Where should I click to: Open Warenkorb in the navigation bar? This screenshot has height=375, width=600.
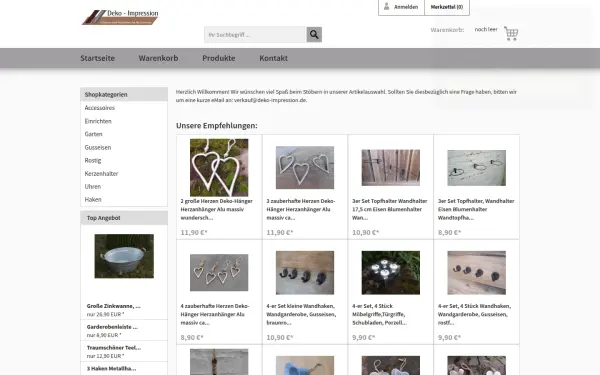(158, 58)
